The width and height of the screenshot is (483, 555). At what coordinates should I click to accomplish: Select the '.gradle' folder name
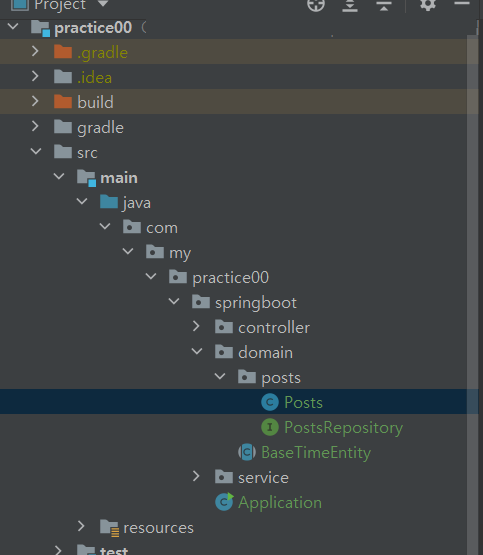(102, 53)
